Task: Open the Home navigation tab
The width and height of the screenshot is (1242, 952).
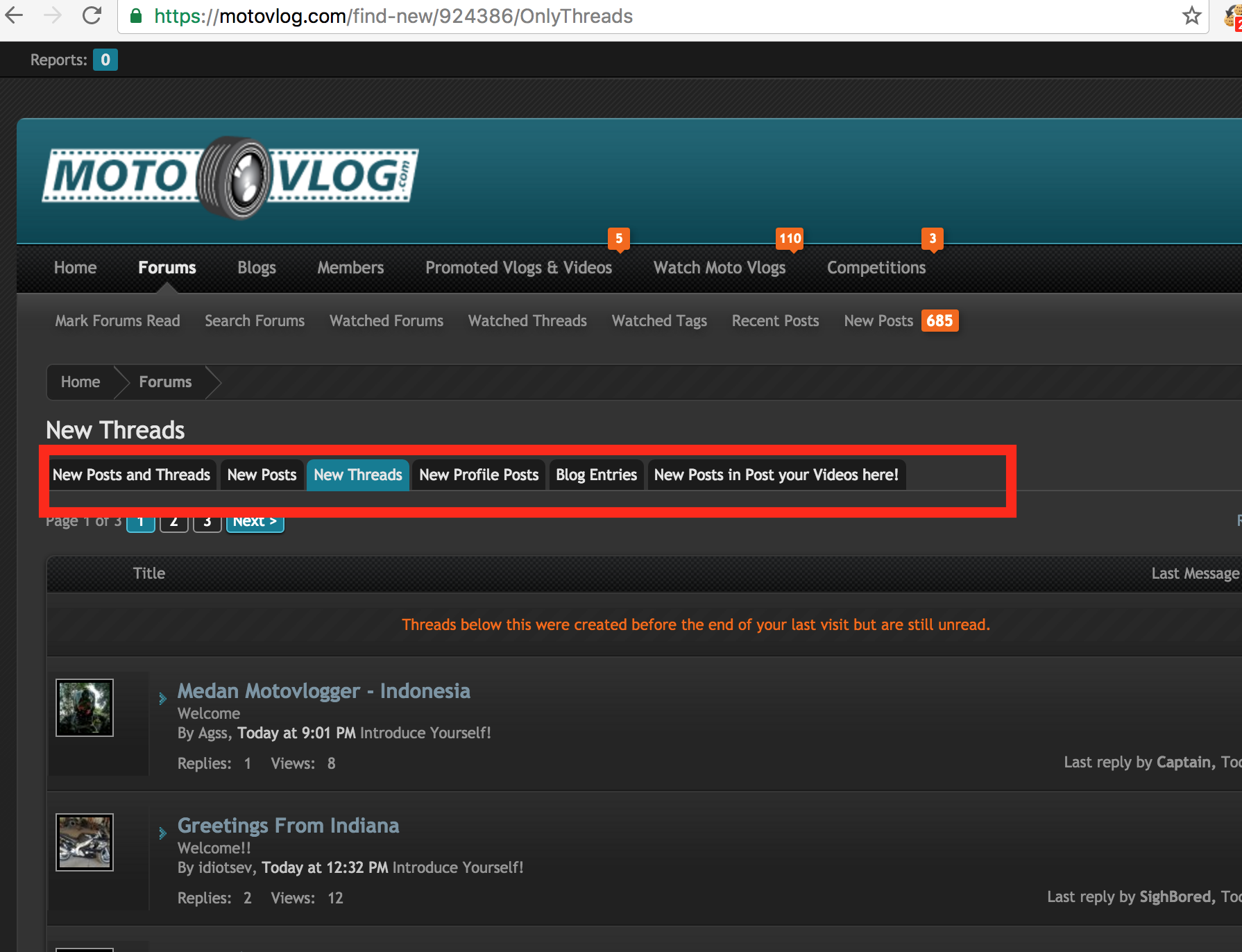Action: pos(76,268)
